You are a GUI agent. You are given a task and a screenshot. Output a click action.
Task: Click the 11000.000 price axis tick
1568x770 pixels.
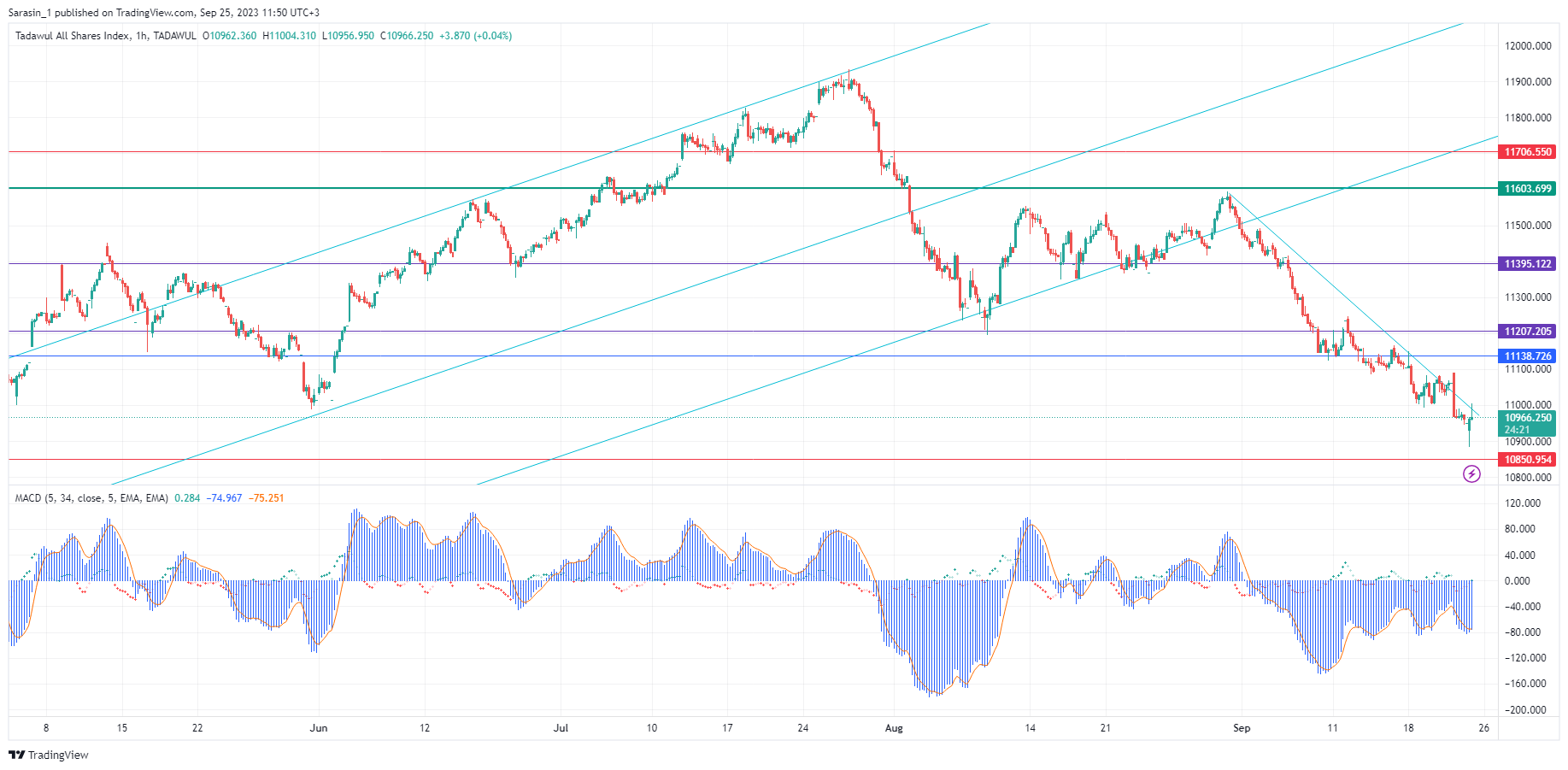click(x=1528, y=405)
